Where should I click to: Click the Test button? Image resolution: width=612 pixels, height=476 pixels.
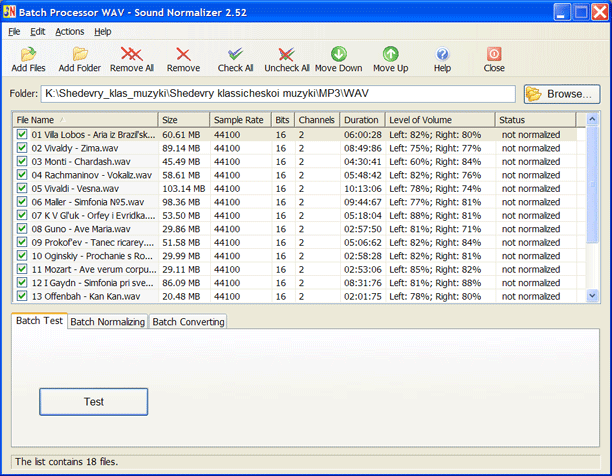(94, 401)
